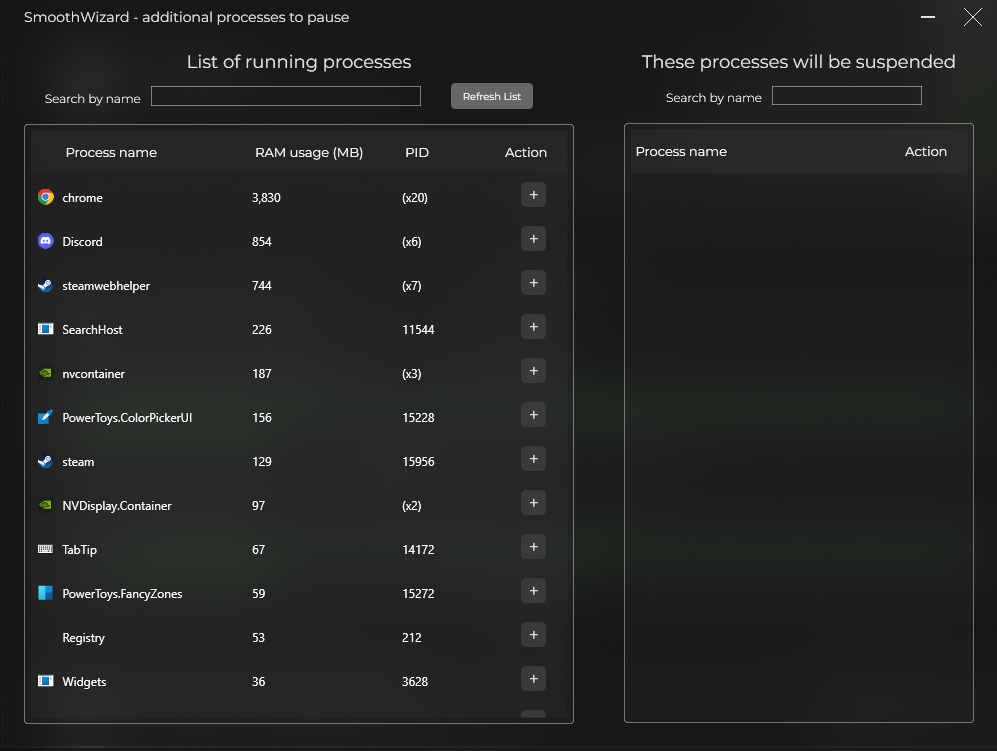Viewport: 997px width, 751px height.
Task: Add steam via the plus button in its row
Action: pos(533,458)
